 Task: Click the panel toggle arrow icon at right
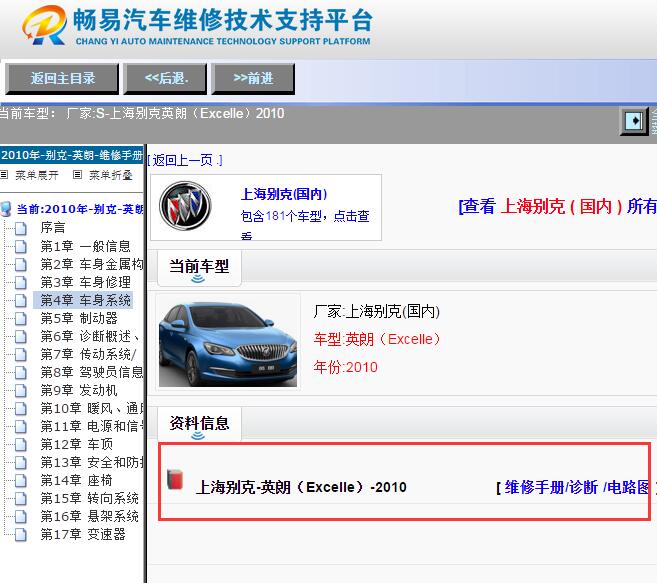click(634, 121)
